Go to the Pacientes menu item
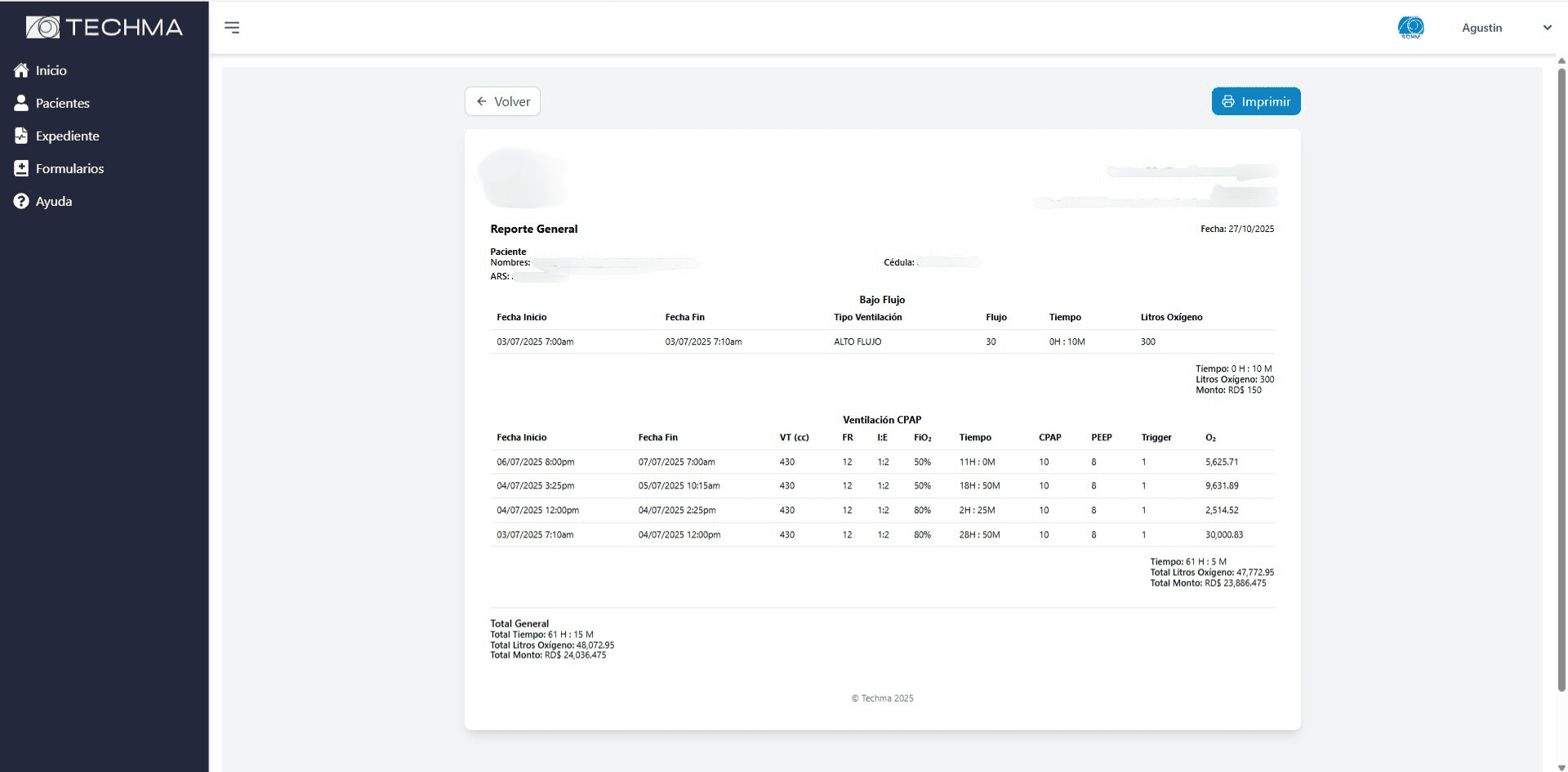Screen dimensions: 1568x772 (63, 103)
